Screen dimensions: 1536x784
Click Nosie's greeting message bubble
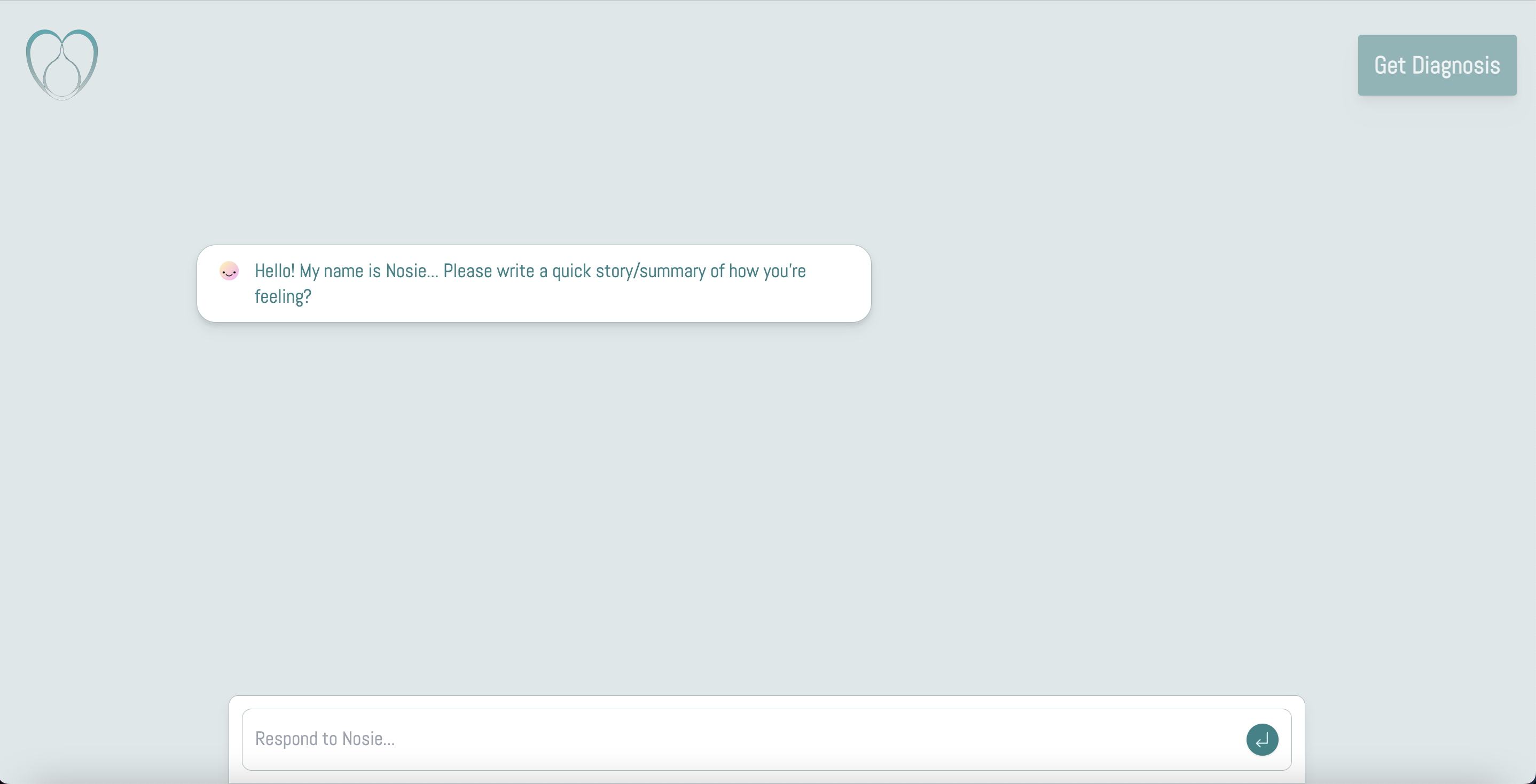coord(534,284)
